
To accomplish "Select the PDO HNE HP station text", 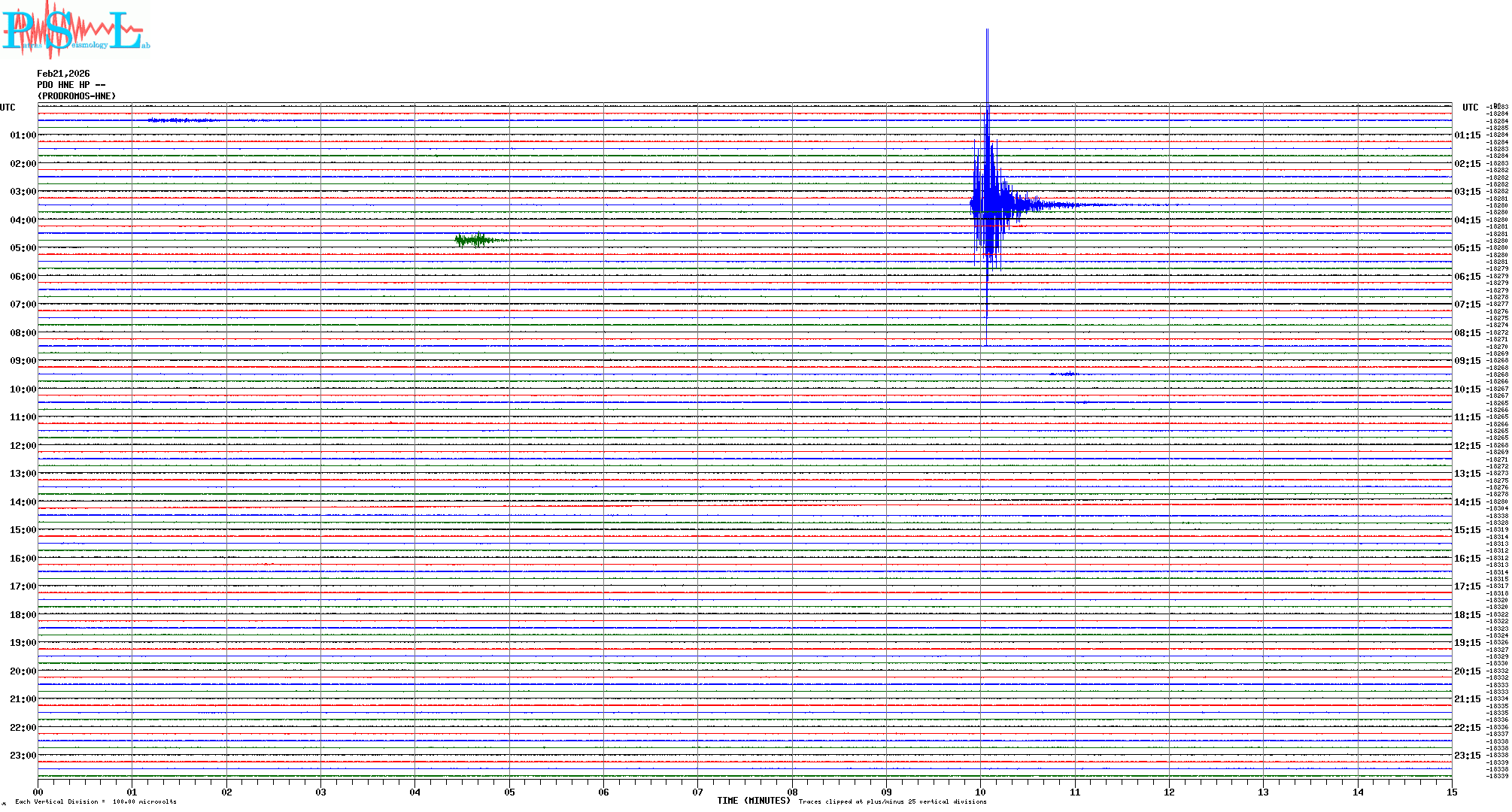I will [x=71, y=85].
